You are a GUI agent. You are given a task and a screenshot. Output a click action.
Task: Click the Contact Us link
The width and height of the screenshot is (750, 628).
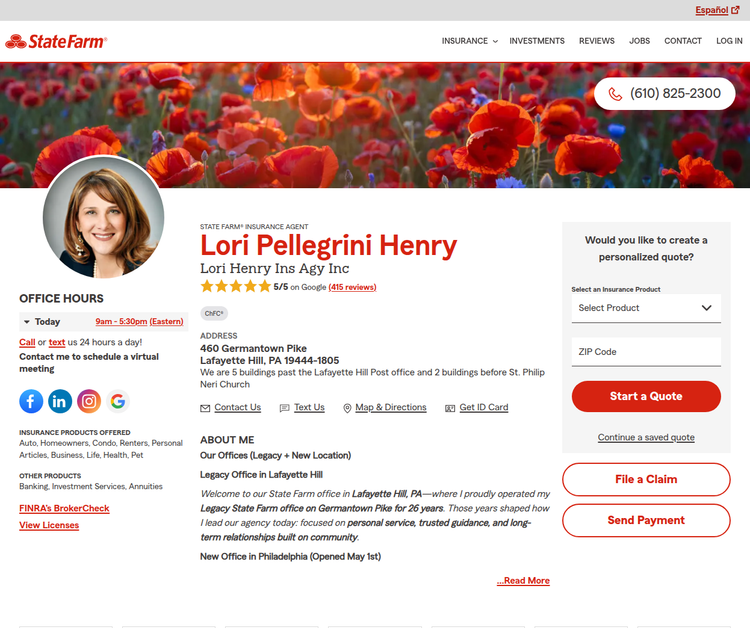[x=238, y=408]
